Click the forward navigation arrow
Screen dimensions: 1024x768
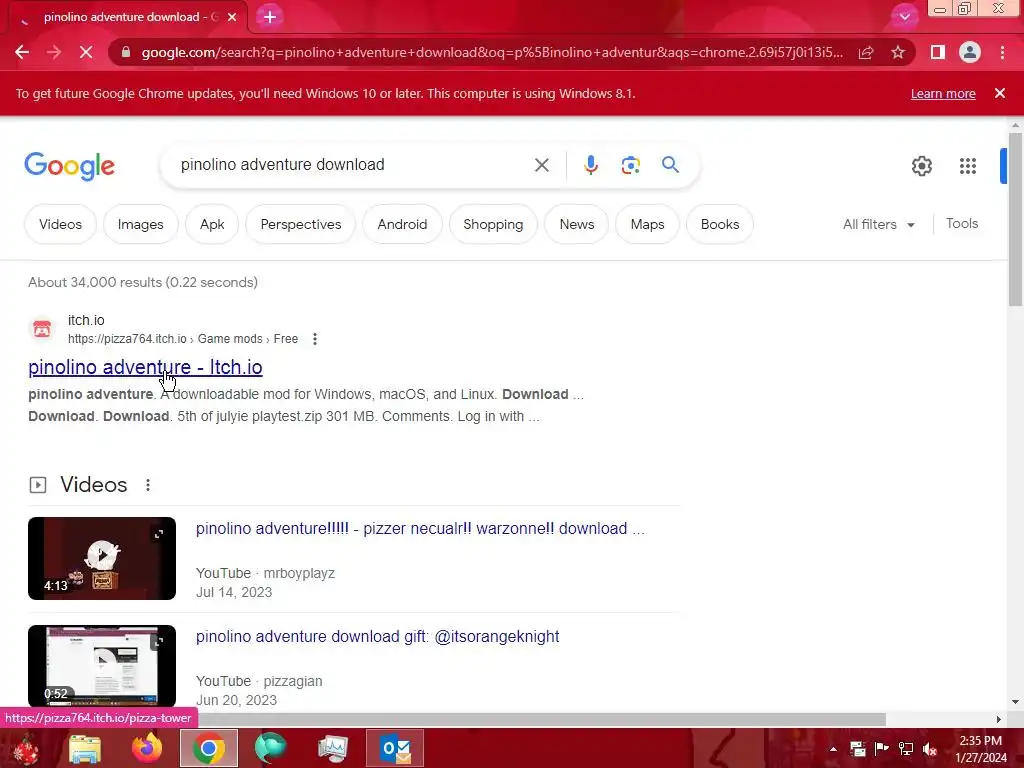point(54,52)
